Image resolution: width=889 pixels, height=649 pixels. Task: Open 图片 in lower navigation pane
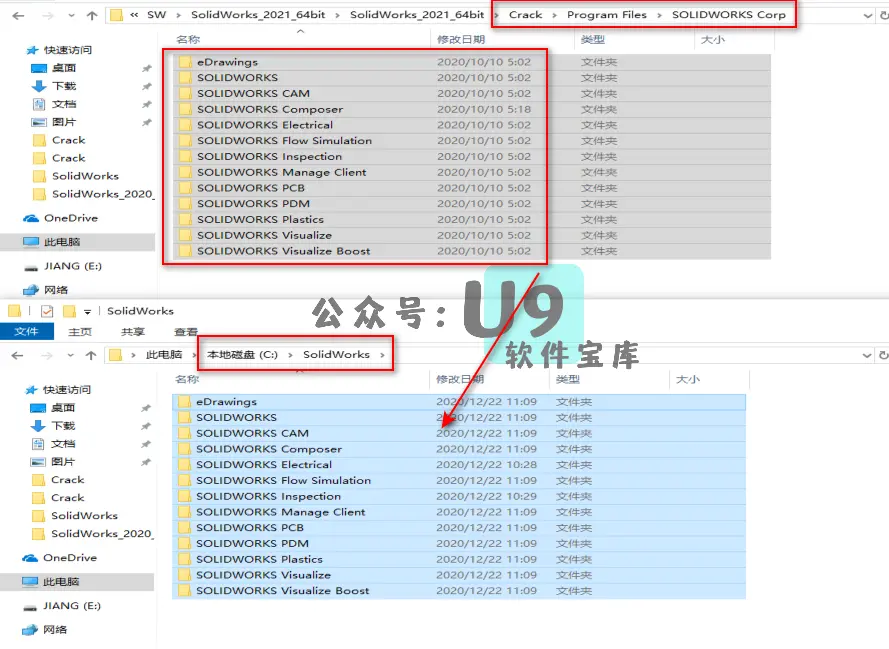coord(52,462)
